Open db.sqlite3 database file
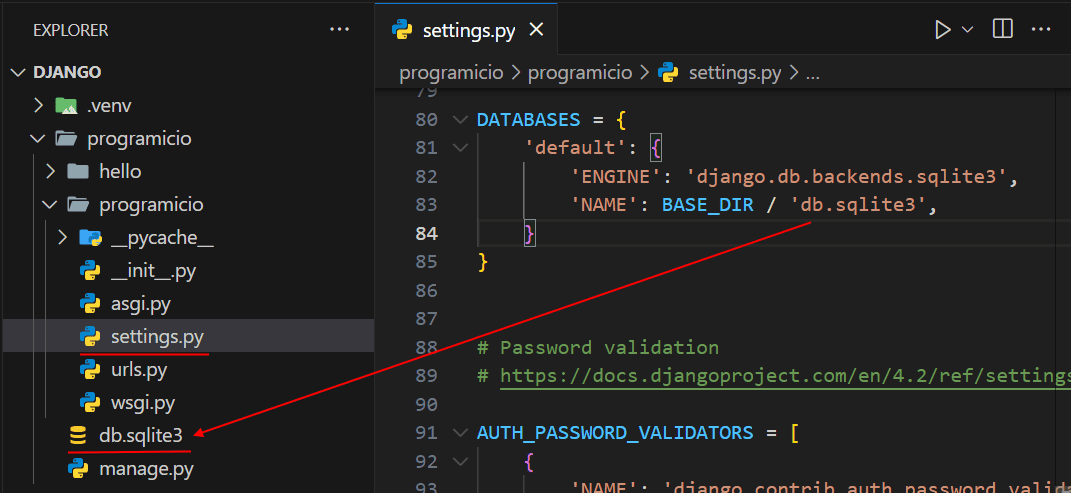1071x493 pixels. [x=141, y=436]
